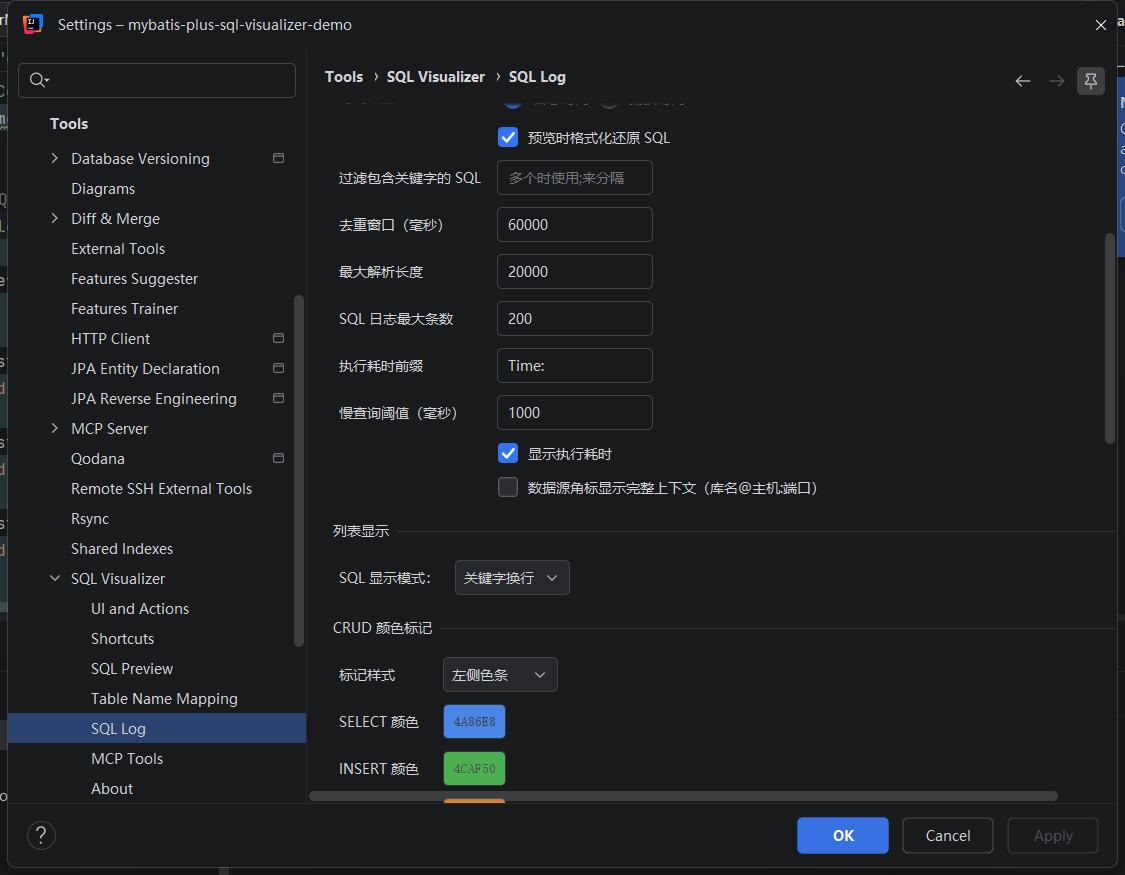
Task: Focus 过滤包含关键字的 SQL input
Action: 575,177
